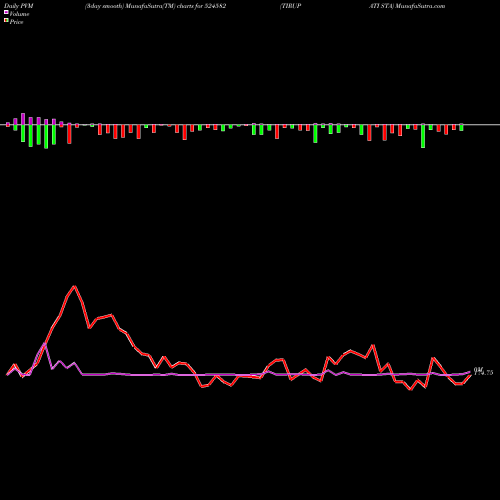
Task: Click the 3day smooth chart caption
Action: click(x=155, y=6)
